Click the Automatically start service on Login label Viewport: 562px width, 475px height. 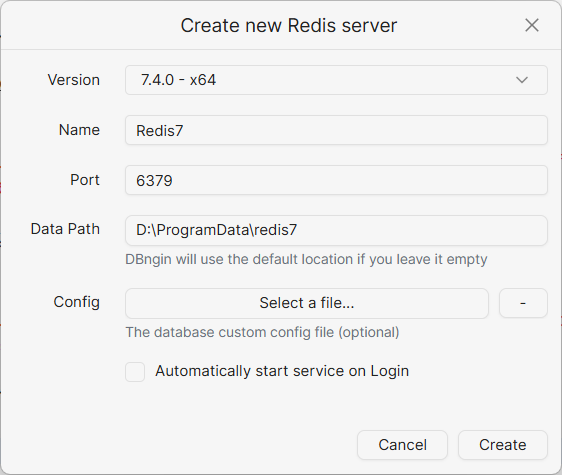tap(282, 371)
